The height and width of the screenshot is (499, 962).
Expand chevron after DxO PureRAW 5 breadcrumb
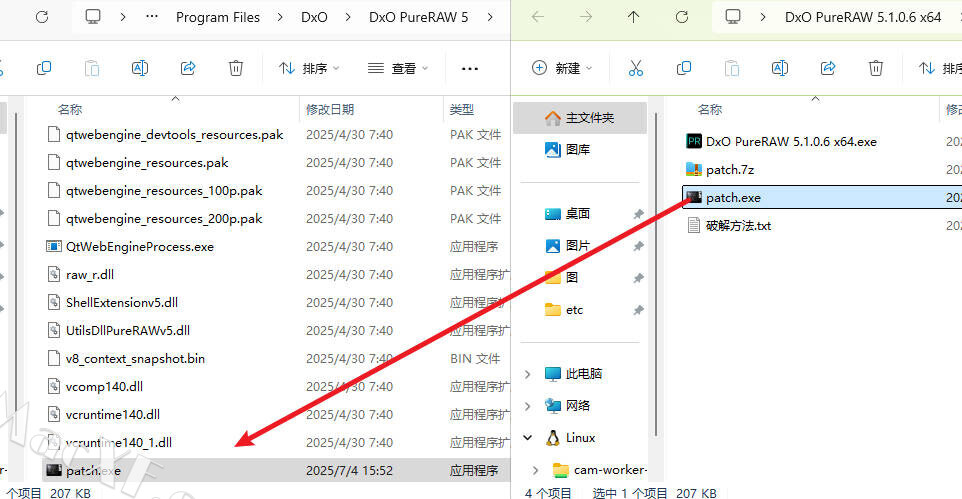[x=490, y=17]
